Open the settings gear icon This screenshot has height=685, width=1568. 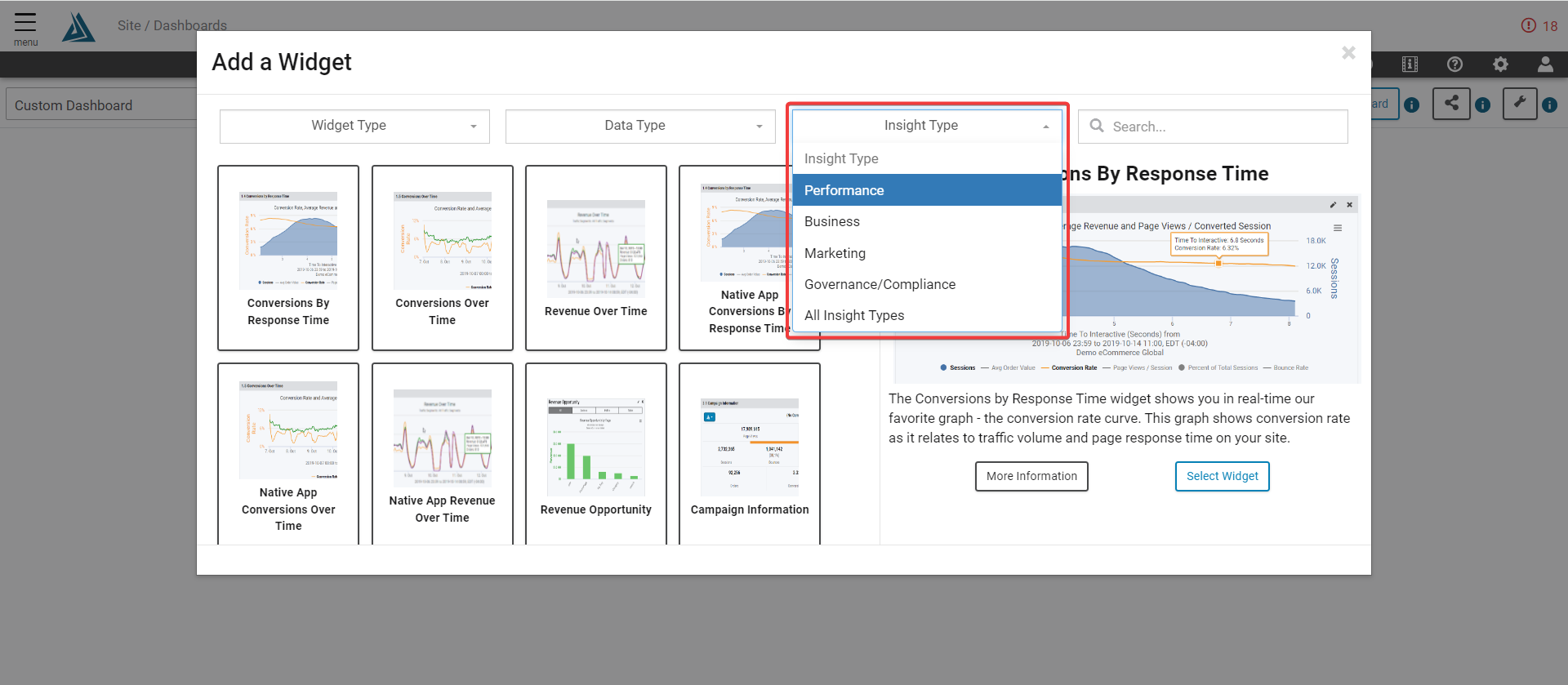[1500, 64]
